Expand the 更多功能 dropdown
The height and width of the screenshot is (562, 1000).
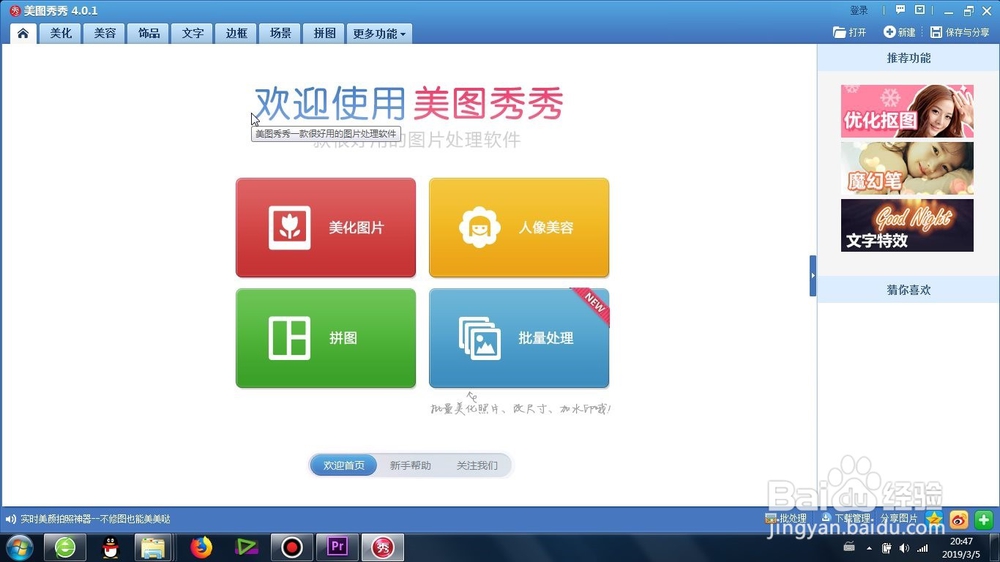379,33
